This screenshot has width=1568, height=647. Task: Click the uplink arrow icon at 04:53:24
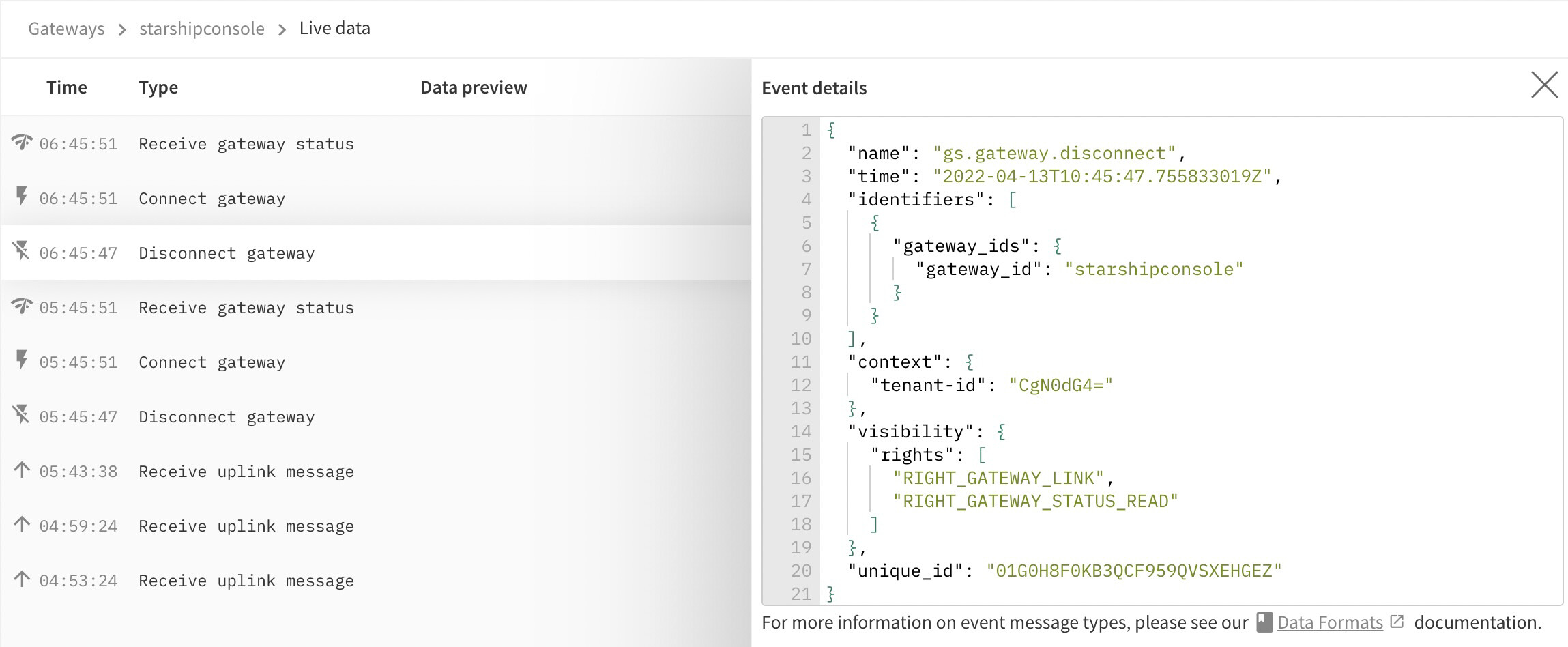pyautogui.click(x=22, y=579)
